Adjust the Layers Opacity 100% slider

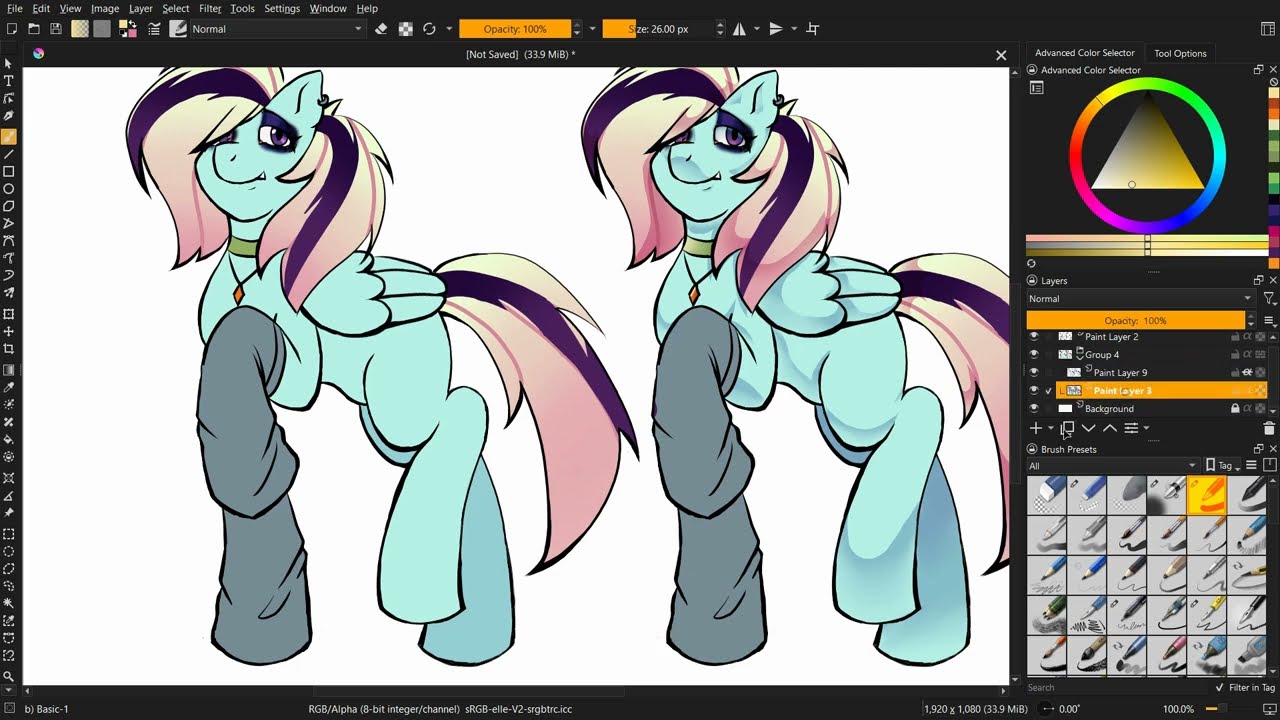point(1135,321)
